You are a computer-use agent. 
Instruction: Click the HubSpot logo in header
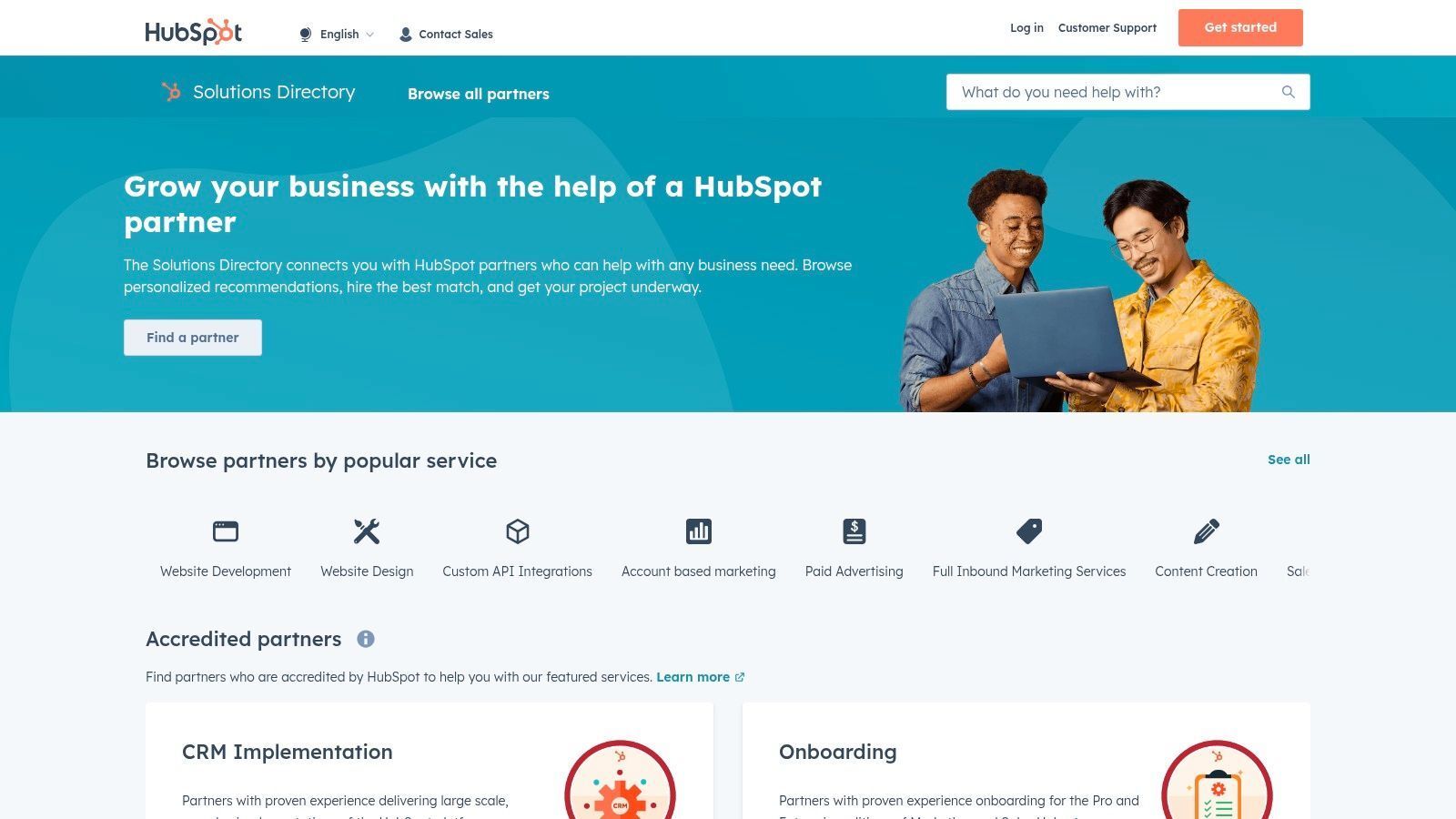point(193,32)
